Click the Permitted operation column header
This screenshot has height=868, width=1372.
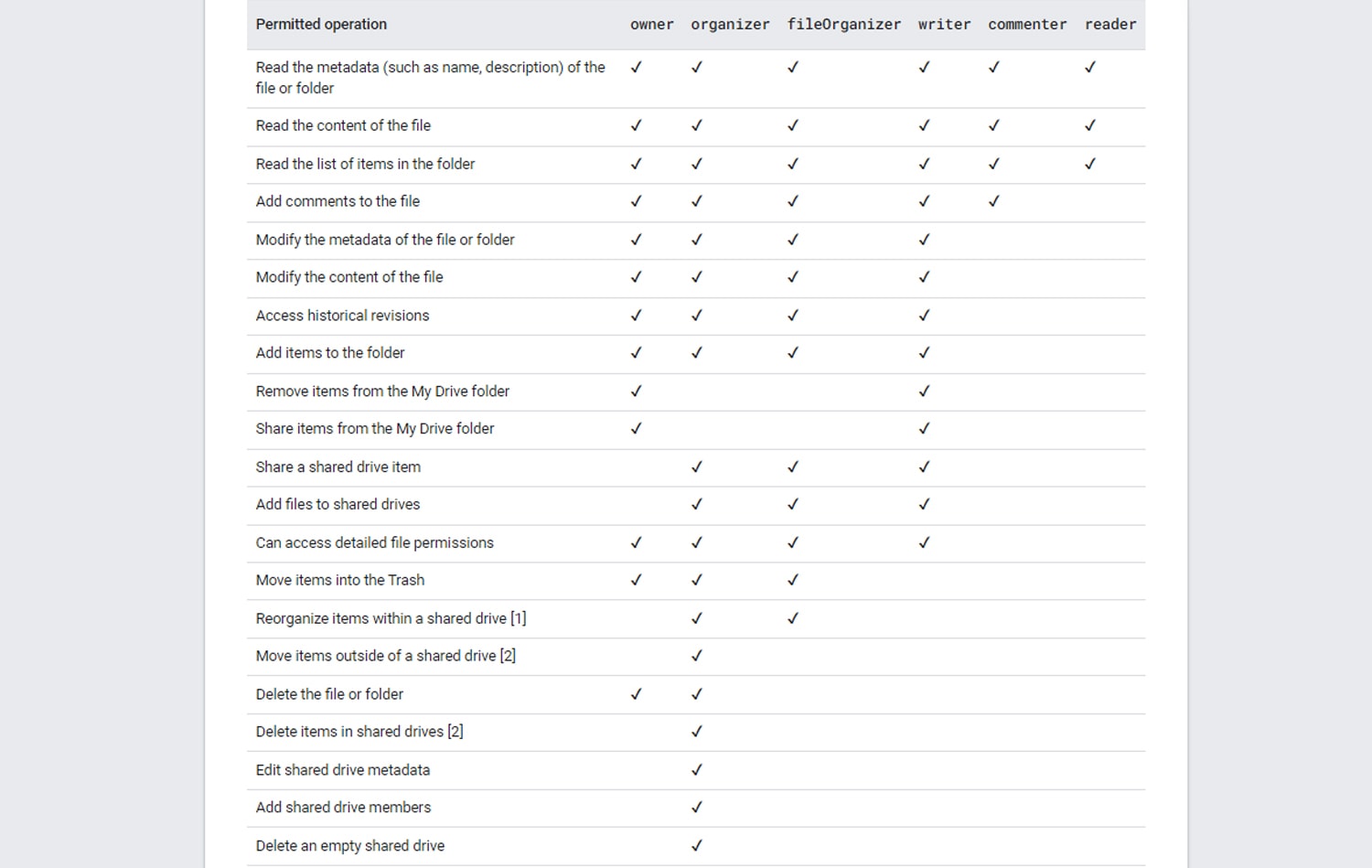coord(321,25)
